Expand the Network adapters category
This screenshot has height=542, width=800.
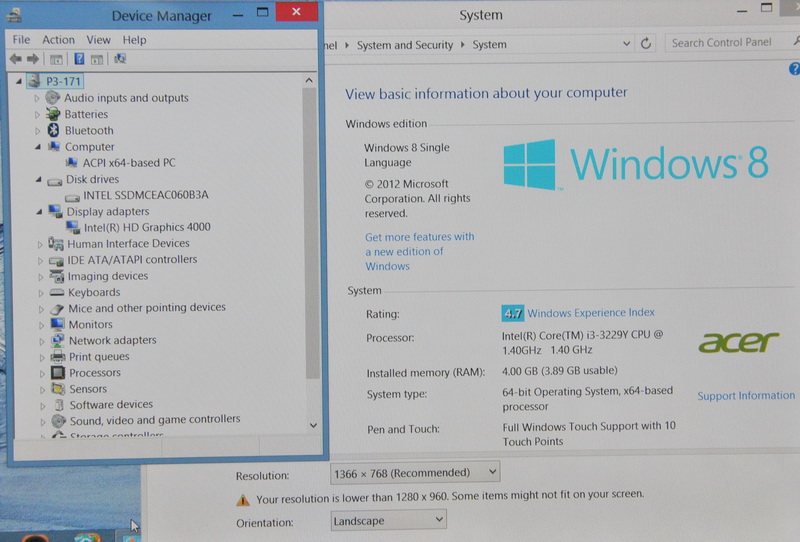41,341
